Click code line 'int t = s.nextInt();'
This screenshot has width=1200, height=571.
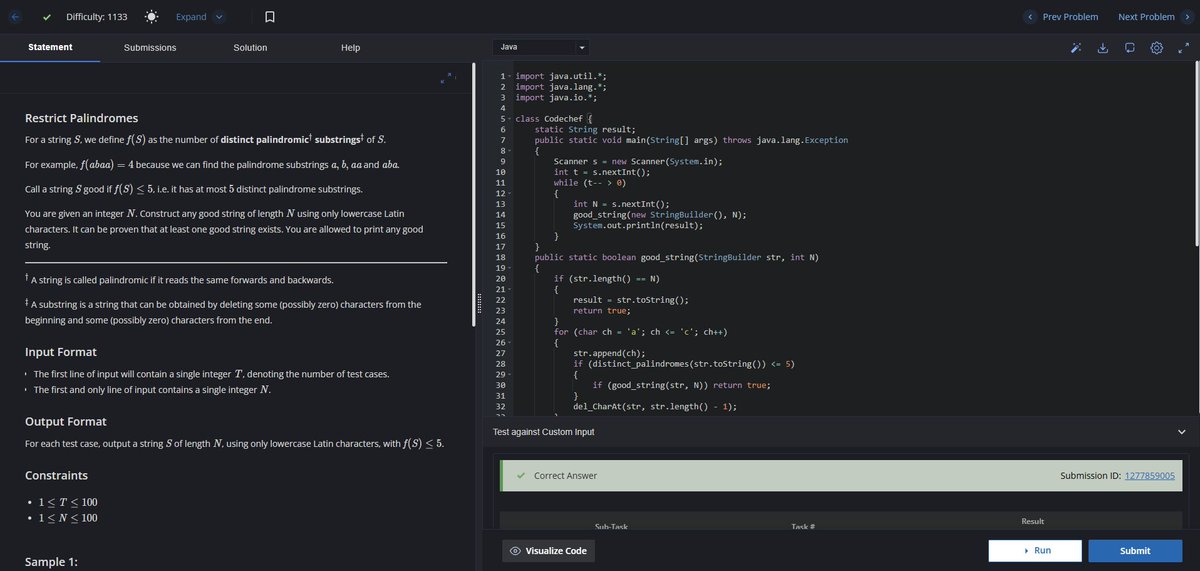(601, 172)
